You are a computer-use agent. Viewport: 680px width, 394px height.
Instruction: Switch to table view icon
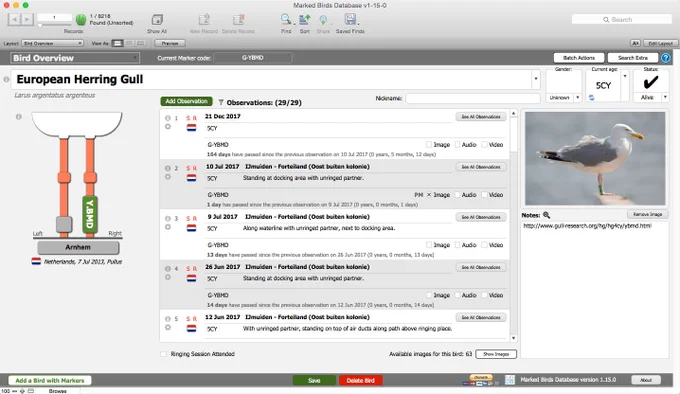click(141, 43)
